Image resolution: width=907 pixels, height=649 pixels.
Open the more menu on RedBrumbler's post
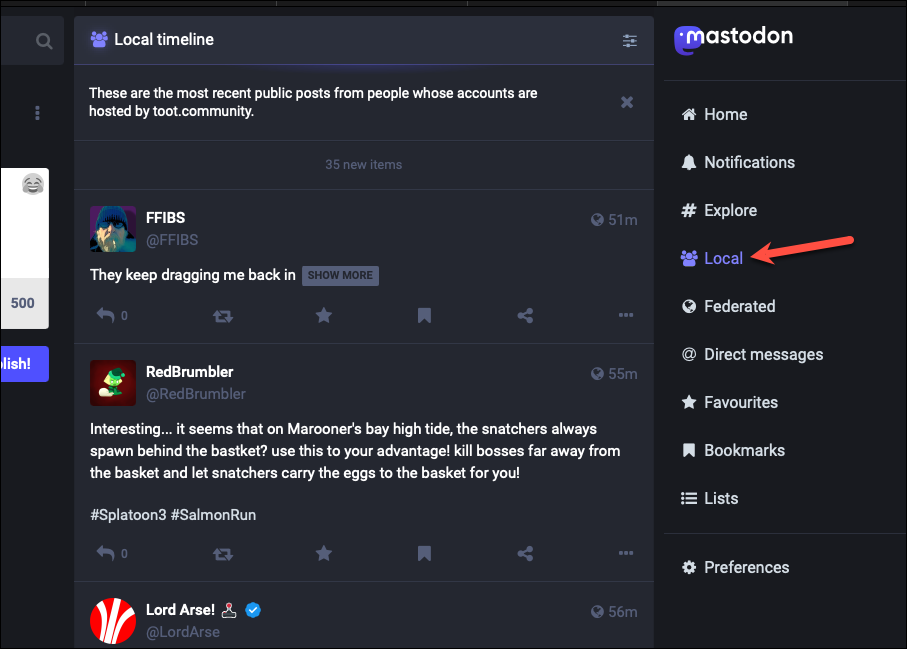click(626, 554)
